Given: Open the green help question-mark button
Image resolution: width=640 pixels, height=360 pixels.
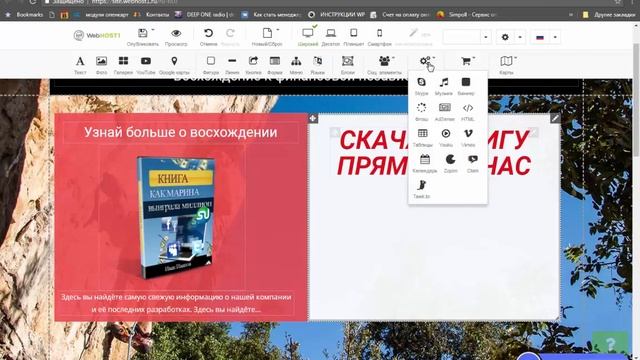Looking at the screenshot, I should (610, 343).
